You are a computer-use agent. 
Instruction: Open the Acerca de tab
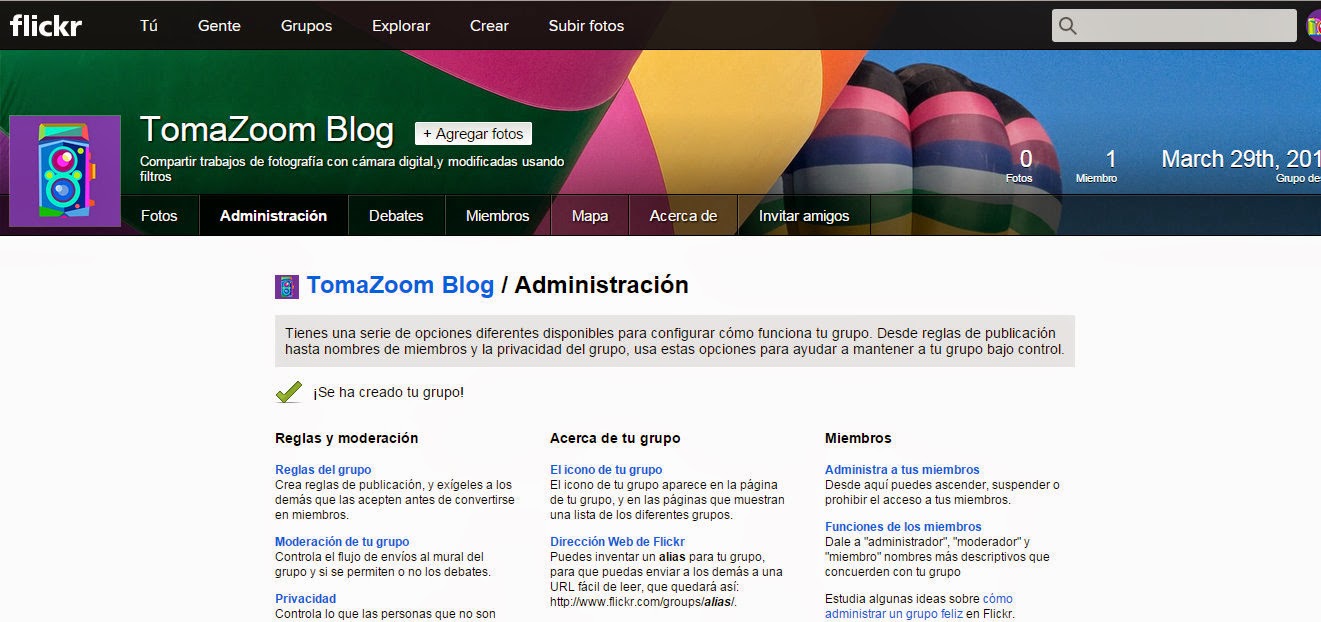[x=683, y=215]
